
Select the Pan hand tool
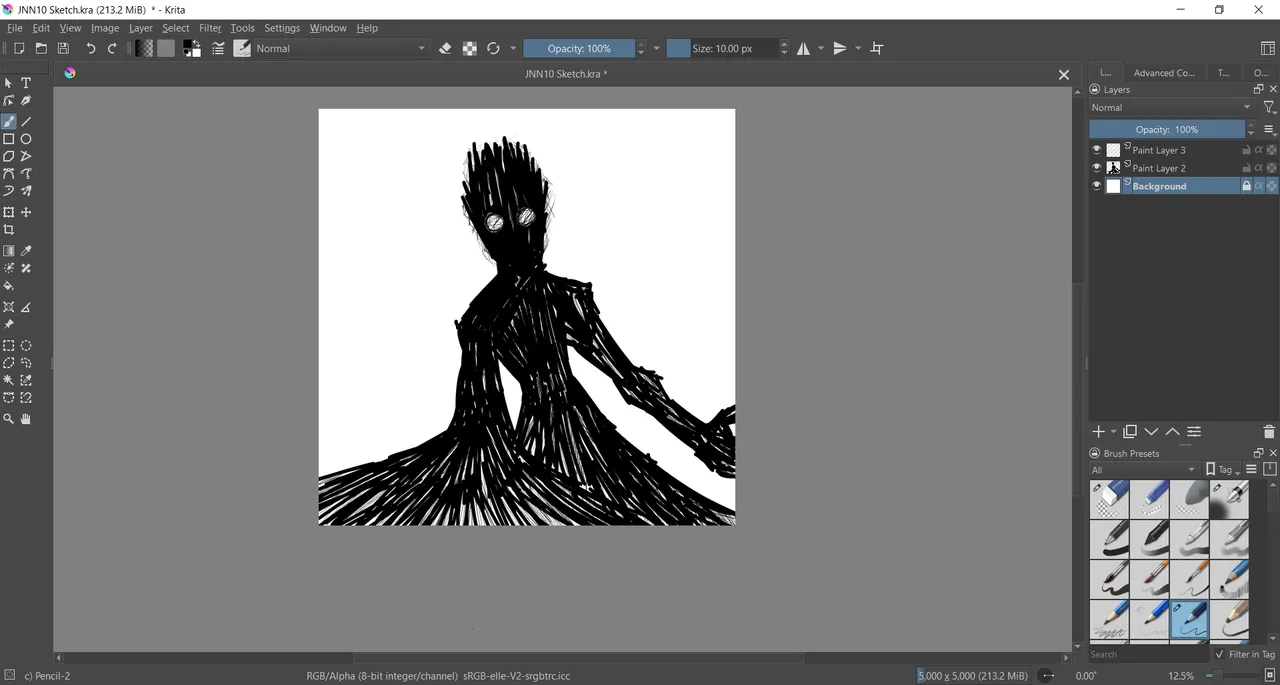point(26,419)
